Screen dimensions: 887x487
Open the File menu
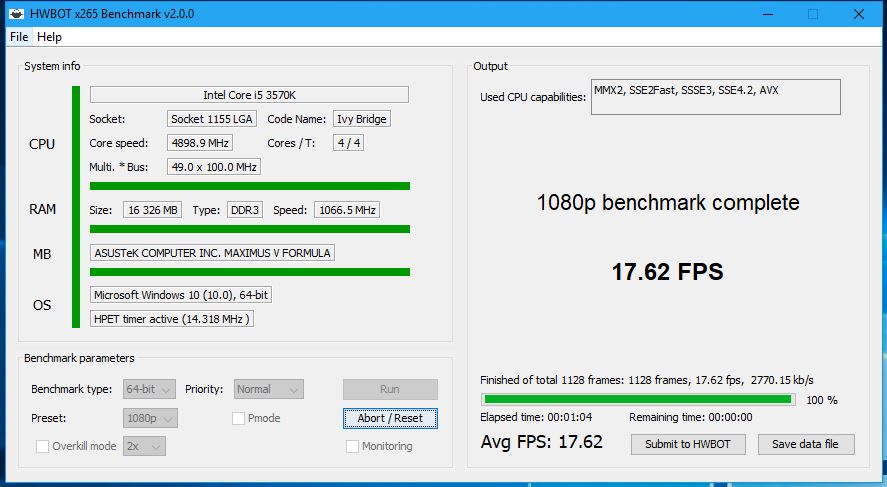point(19,37)
